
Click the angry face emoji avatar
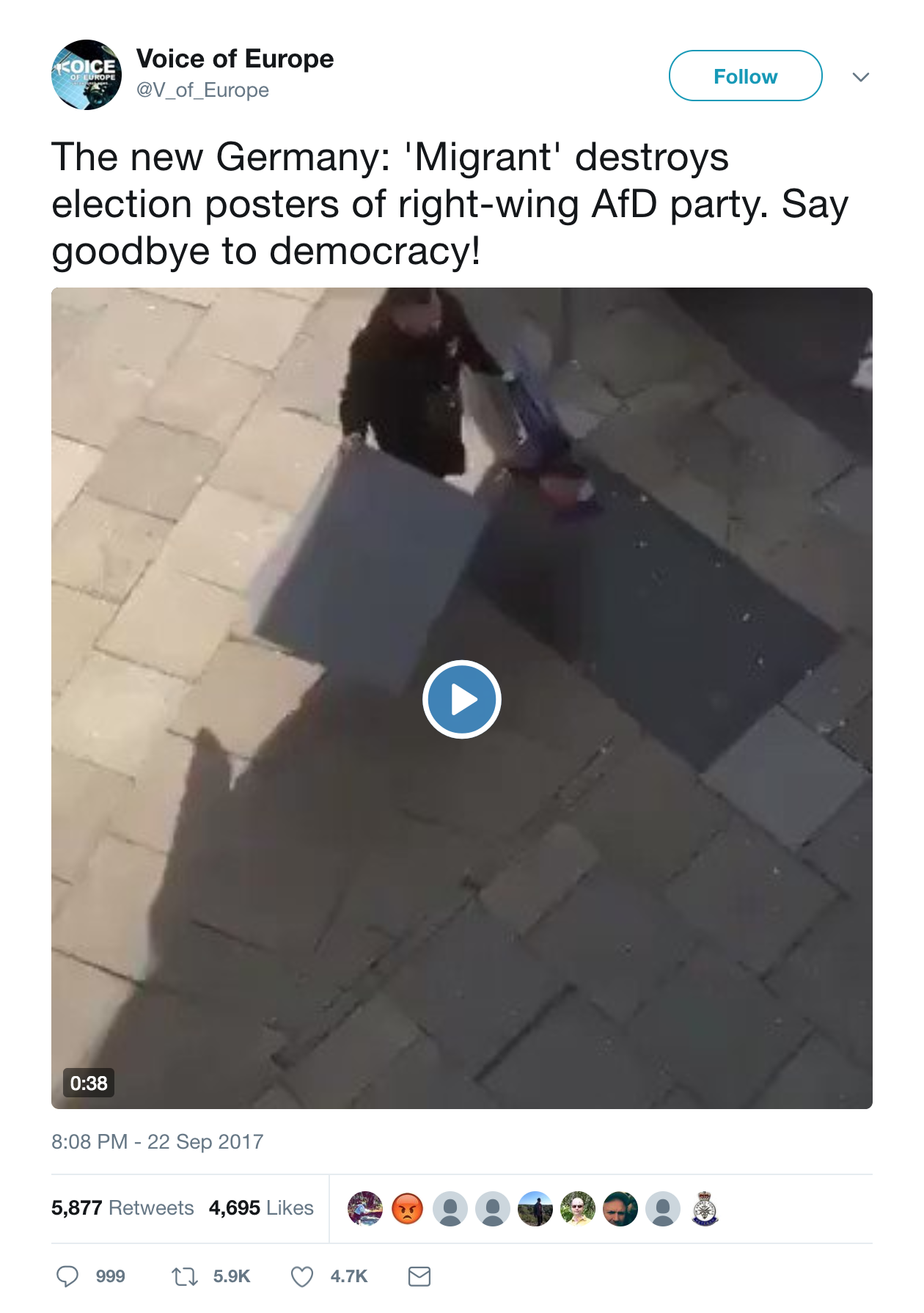(408, 1208)
